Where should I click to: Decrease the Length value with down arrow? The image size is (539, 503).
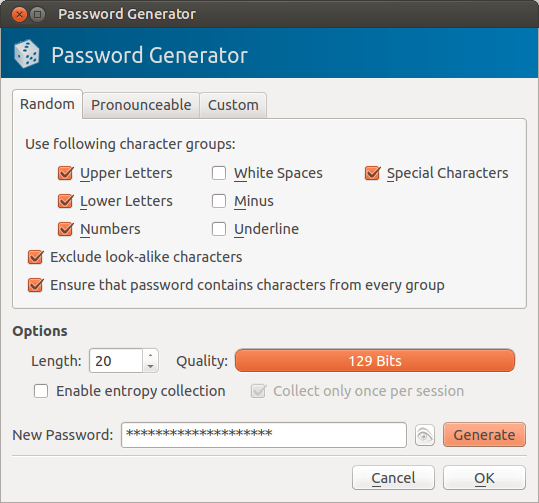point(150,367)
